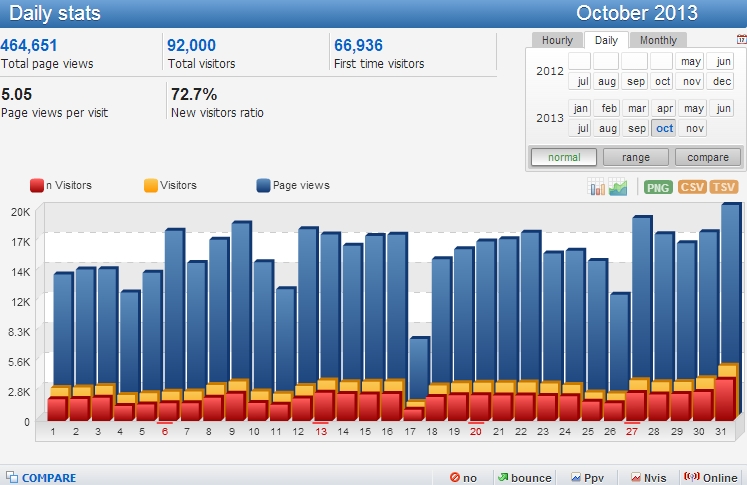Toggle the Ppv series in footer

click(x=589, y=478)
